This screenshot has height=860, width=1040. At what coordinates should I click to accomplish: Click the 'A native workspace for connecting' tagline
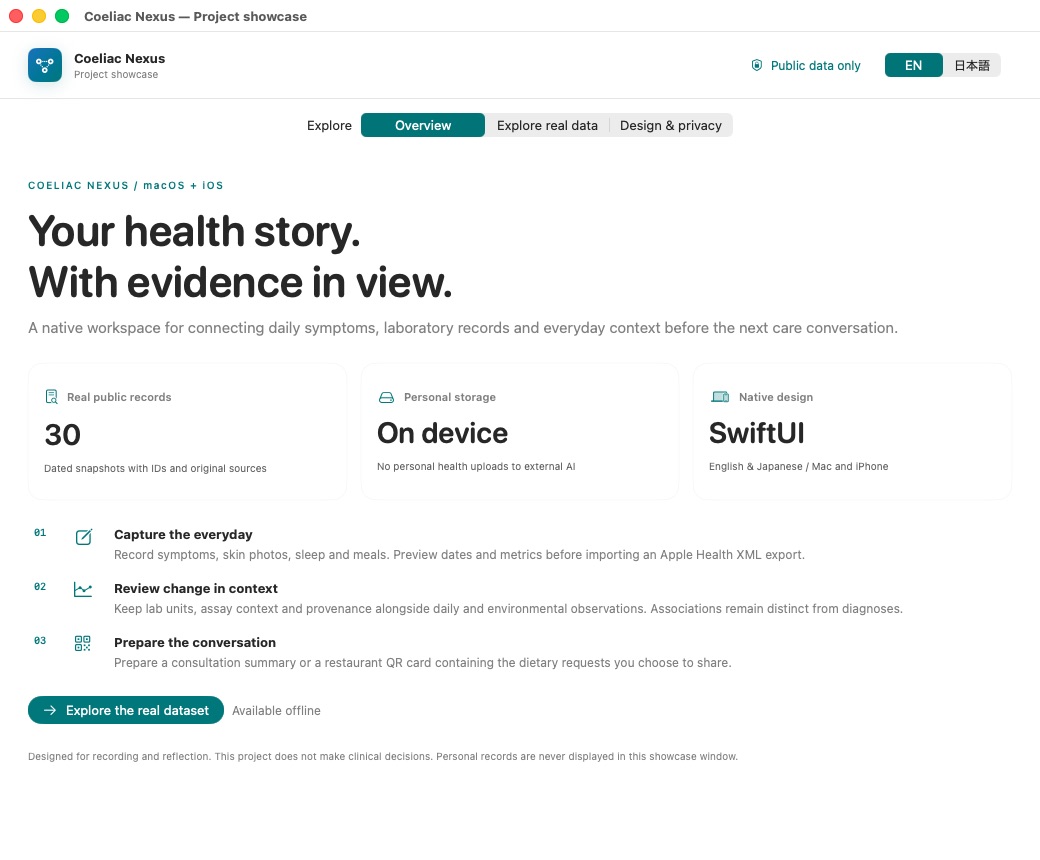tap(463, 328)
